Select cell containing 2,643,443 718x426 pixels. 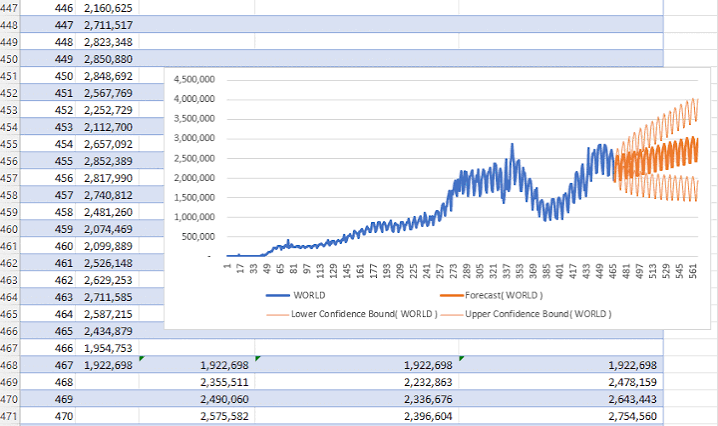tap(561, 399)
